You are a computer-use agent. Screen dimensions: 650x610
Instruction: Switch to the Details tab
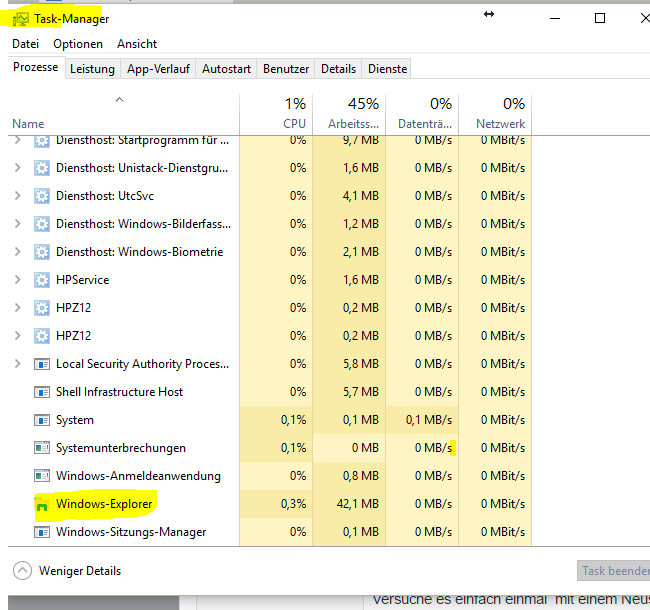pyautogui.click(x=338, y=69)
